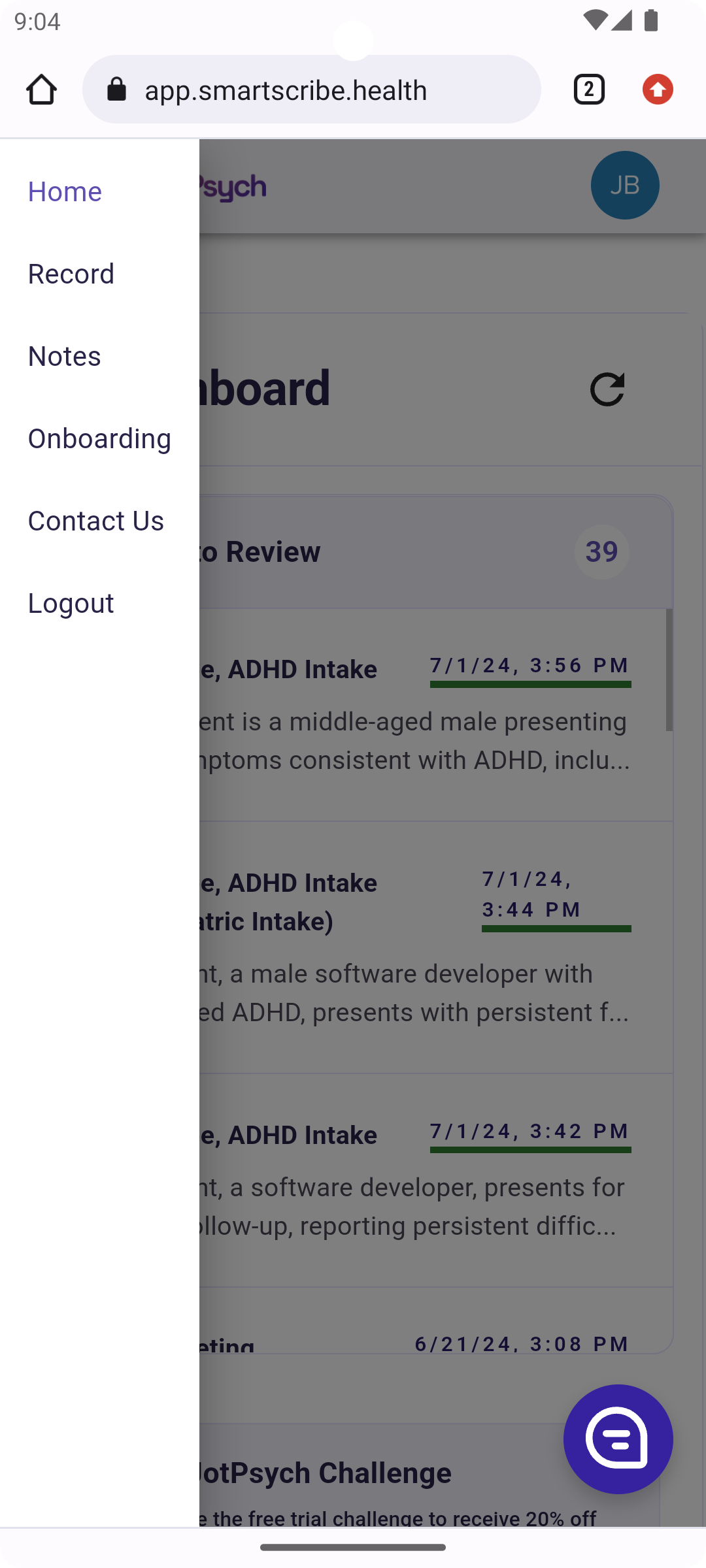This screenshot has height=1568, width=706.
Task: Click the lock icon in the address bar
Action: pos(116,90)
